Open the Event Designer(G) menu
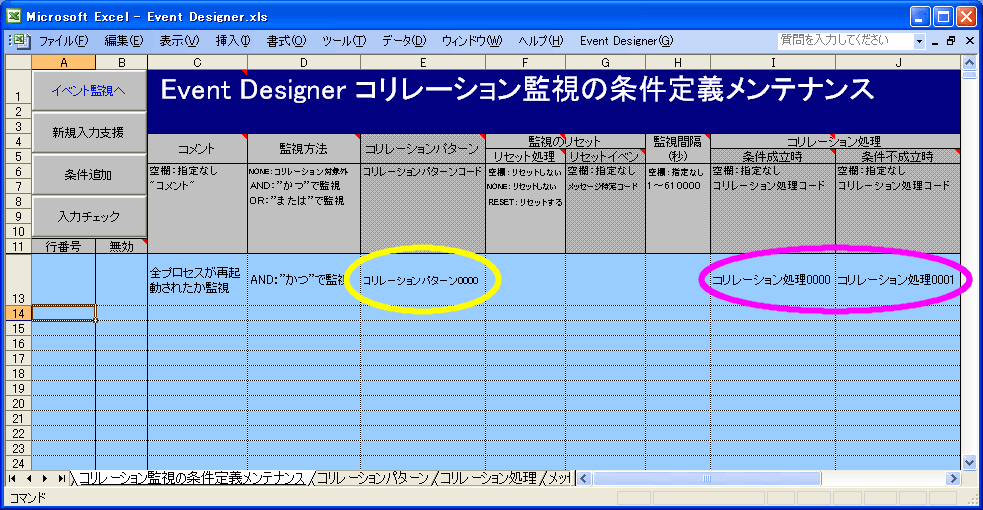 (x=626, y=41)
